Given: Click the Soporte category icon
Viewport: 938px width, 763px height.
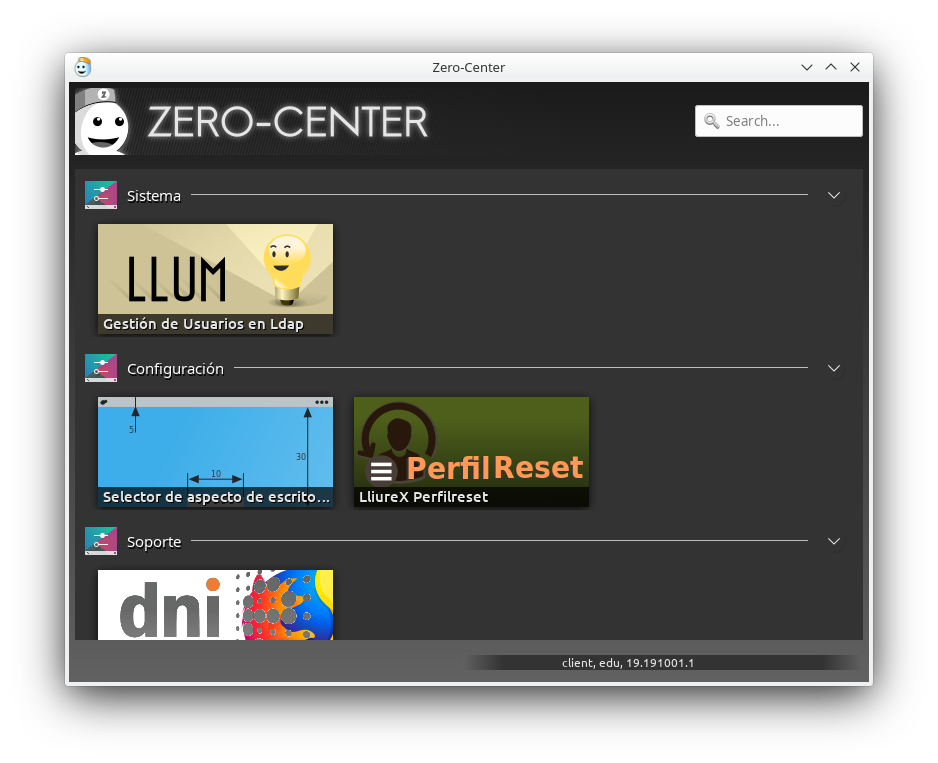Looking at the screenshot, I should 101,541.
